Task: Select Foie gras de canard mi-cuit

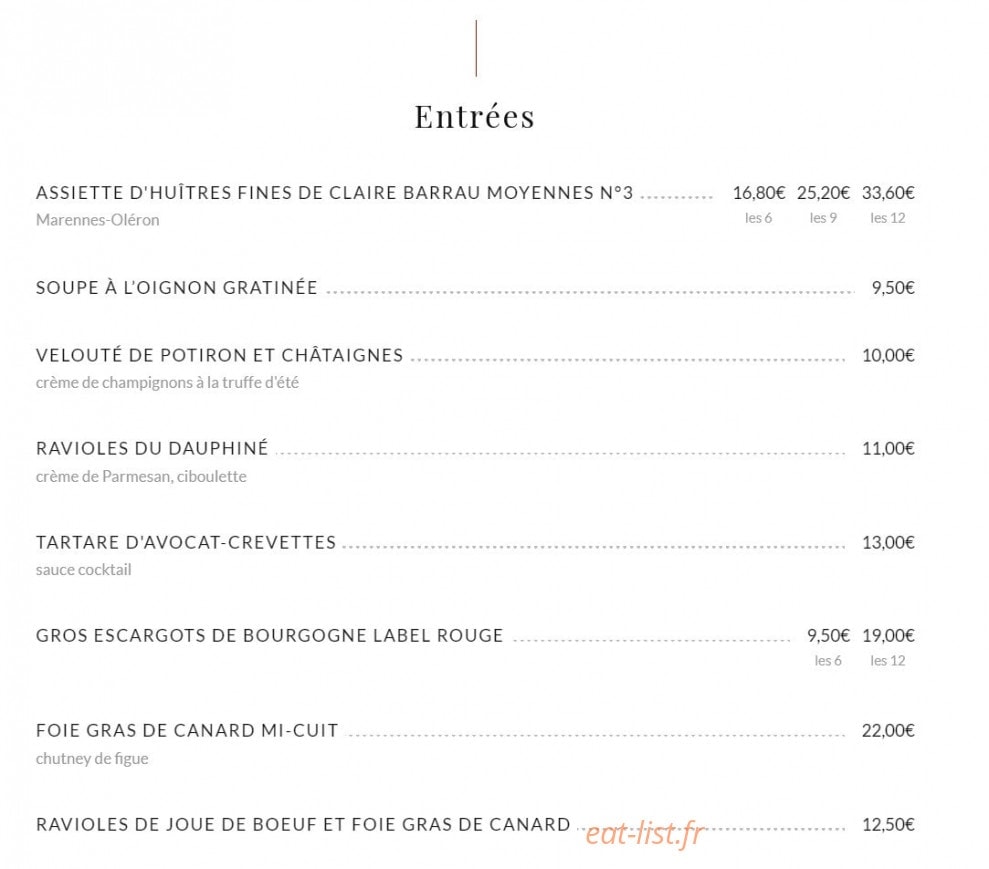Action: point(187,730)
